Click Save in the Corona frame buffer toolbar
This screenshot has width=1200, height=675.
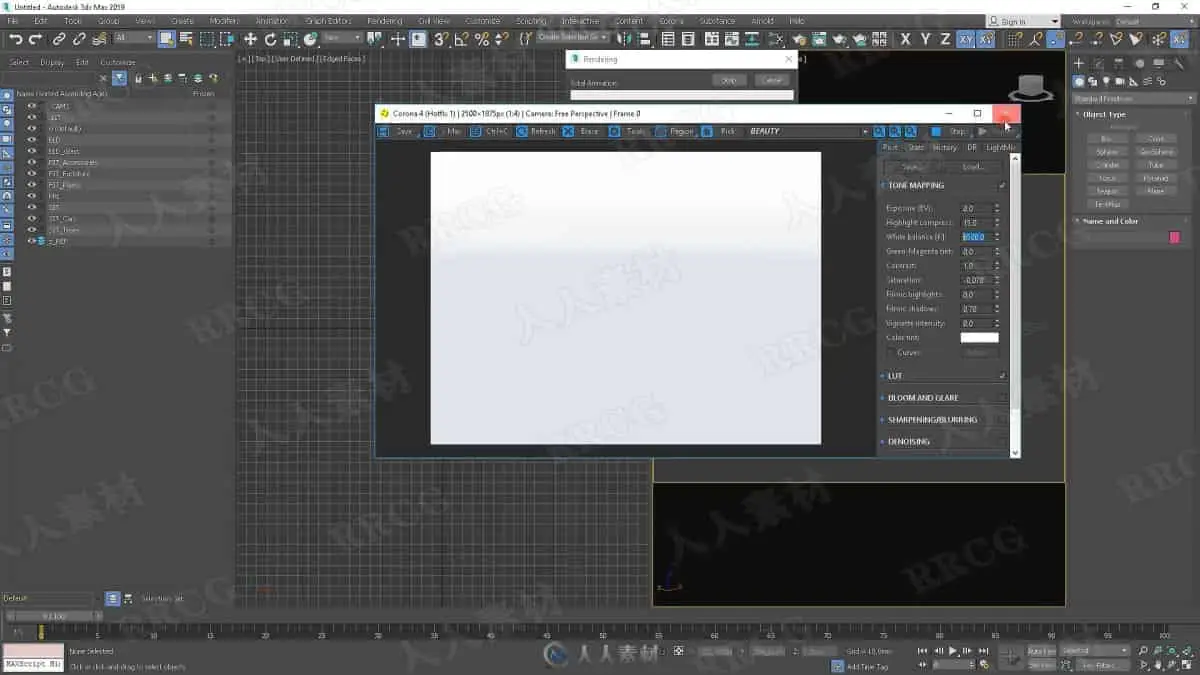point(397,131)
